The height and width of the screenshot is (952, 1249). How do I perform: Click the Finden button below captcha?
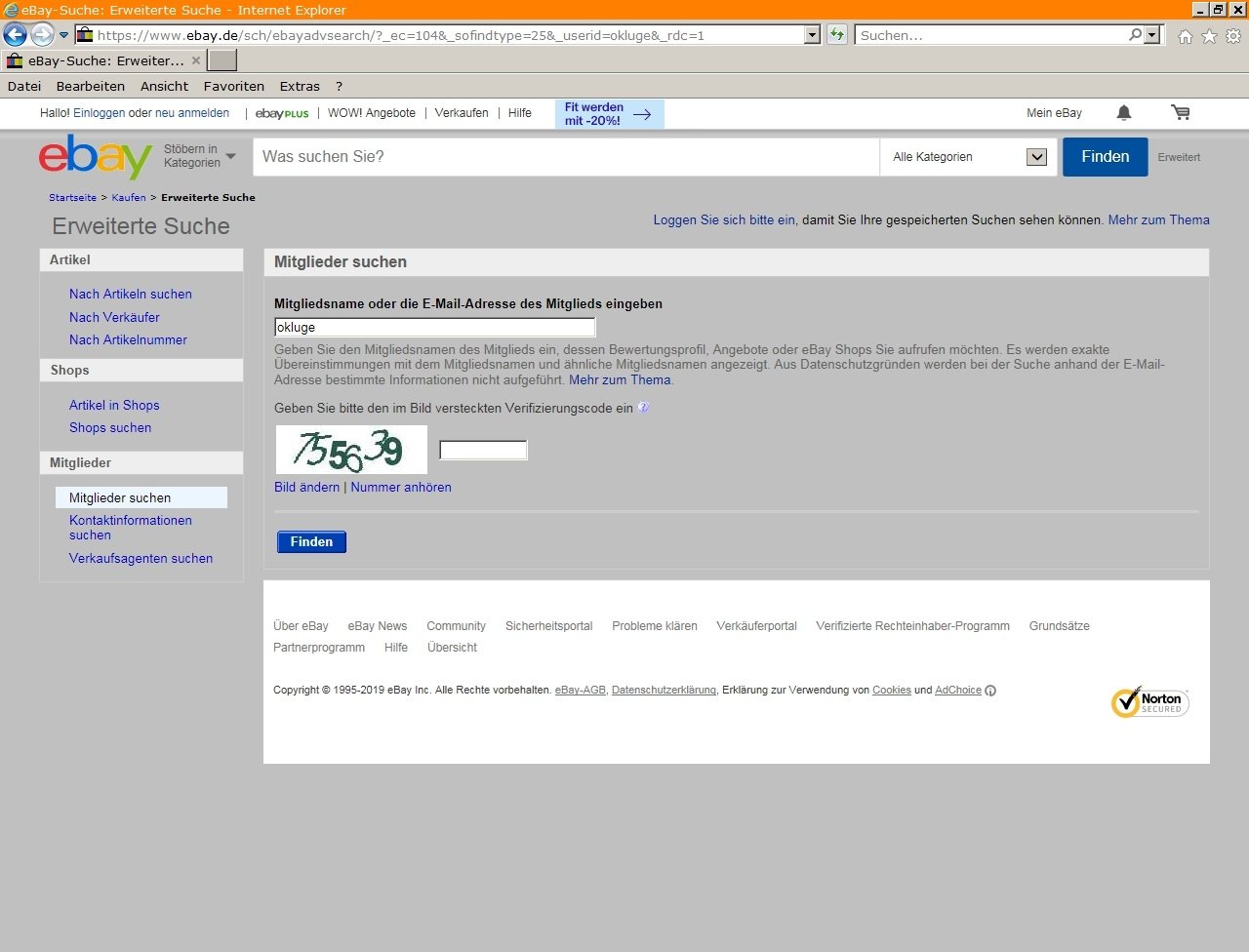(x=311, y=542)
